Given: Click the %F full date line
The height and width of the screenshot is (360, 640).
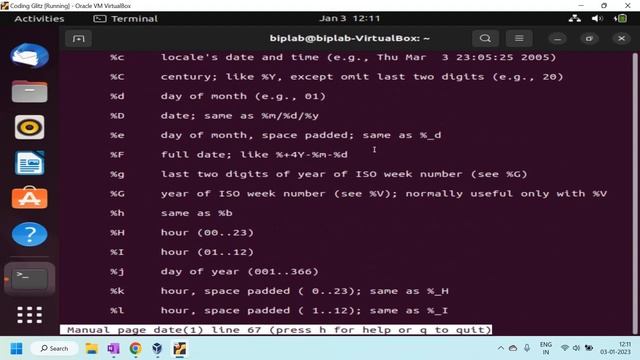Looking at the screenshot, I should point(229,155).
